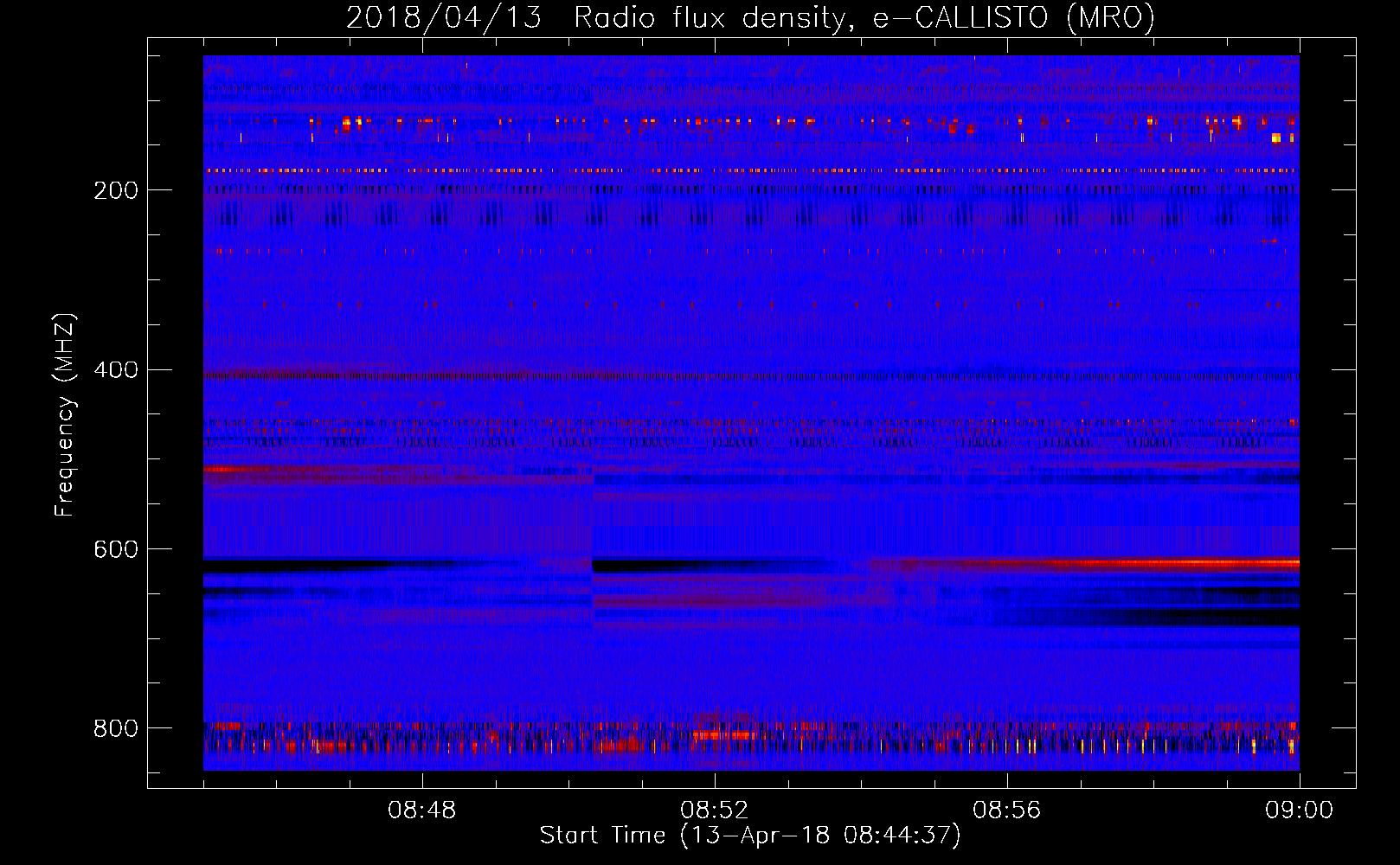Click the bright red emission band near 615 MHz
The height and width of the screenshot is (865, 1400).
pos(1099,563)
